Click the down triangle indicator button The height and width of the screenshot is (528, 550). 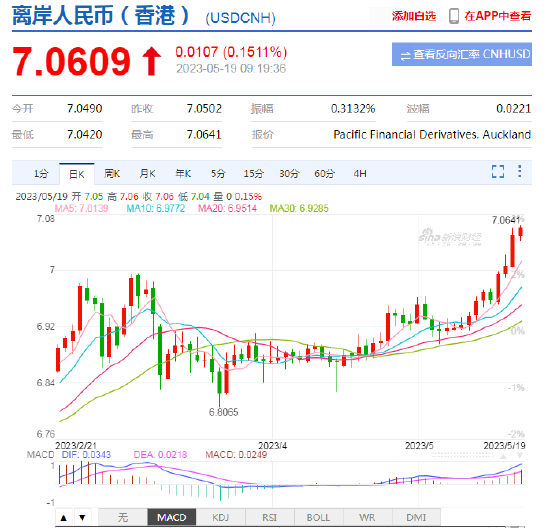pos(82,517)
